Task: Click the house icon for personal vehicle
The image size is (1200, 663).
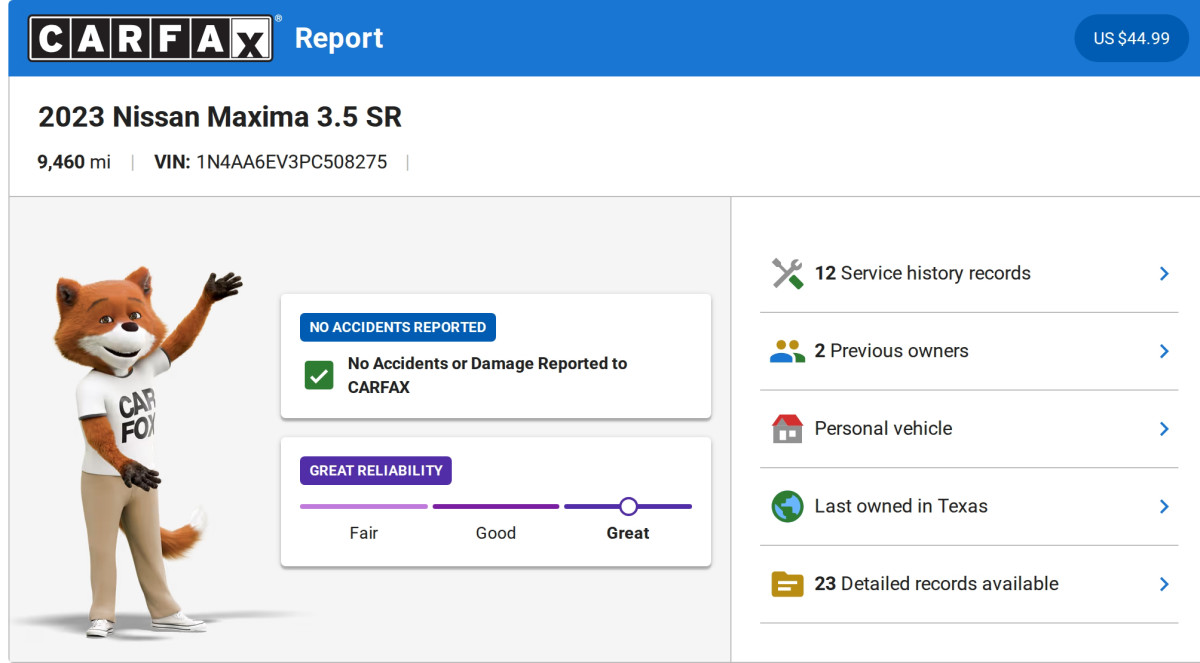Action: (787, 429)
